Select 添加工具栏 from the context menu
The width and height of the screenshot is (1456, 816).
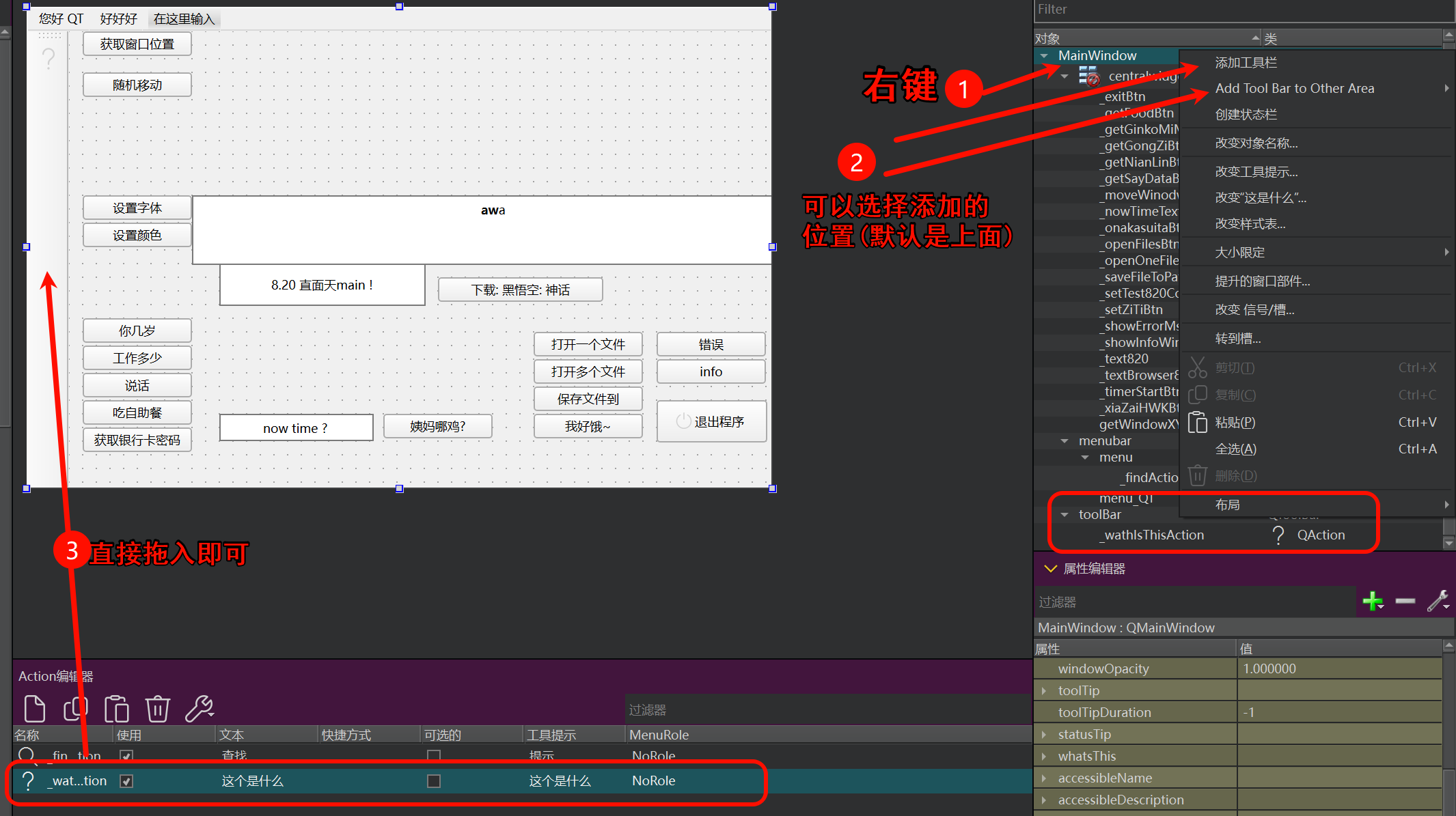point(1246,63)
